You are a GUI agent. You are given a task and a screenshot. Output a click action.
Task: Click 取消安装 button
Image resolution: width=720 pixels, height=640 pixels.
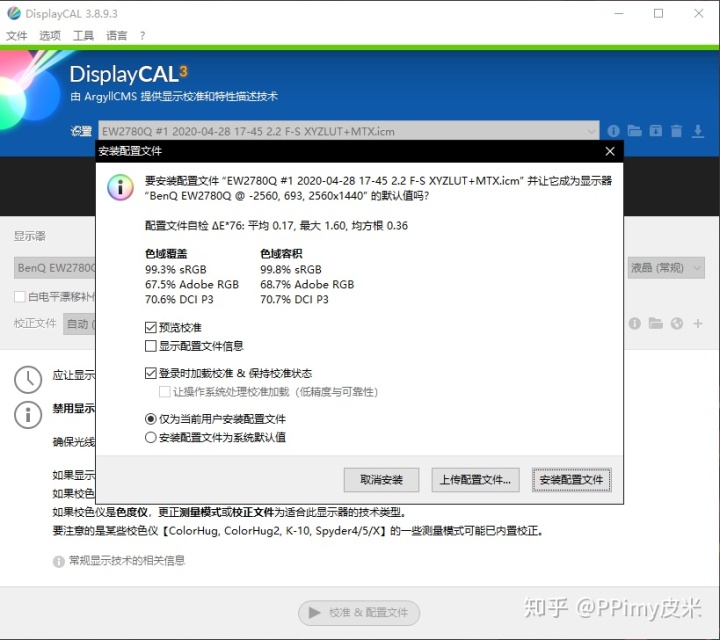tap(381, 480)
